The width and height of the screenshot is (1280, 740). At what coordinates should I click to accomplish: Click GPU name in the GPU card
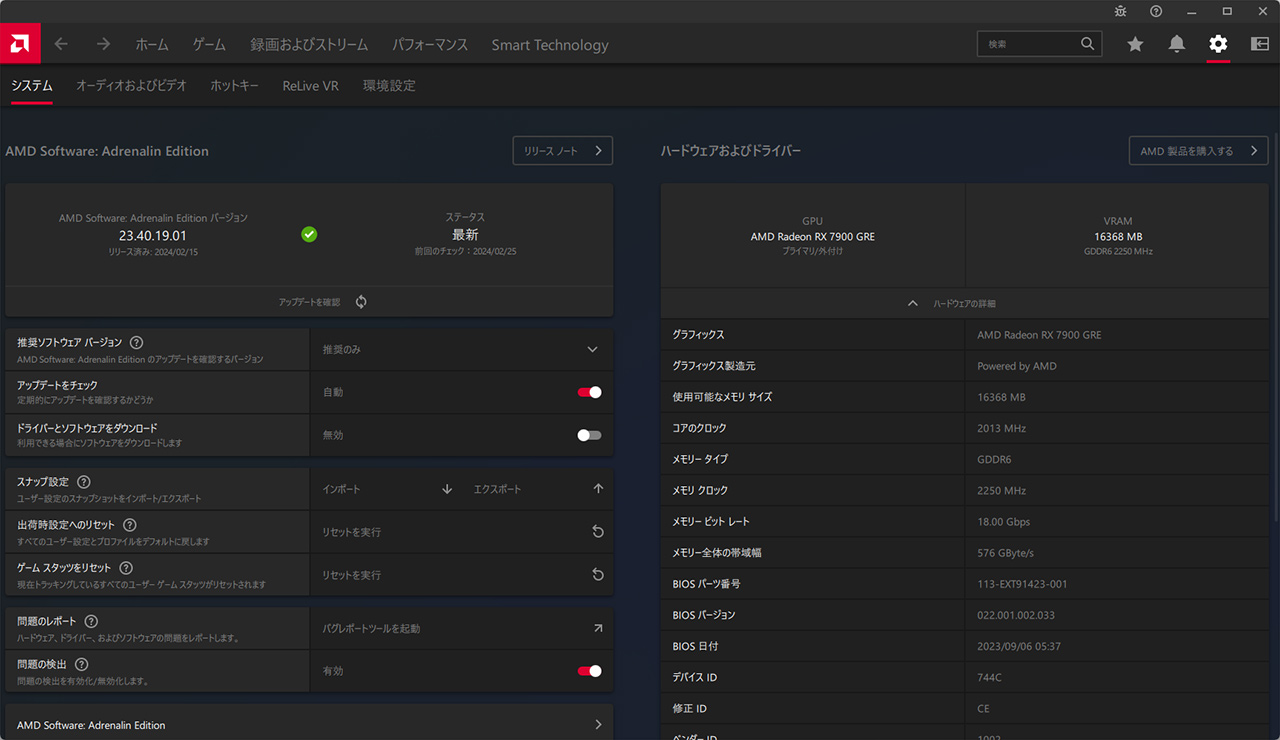pyautogui.click(x=813, y=237)
